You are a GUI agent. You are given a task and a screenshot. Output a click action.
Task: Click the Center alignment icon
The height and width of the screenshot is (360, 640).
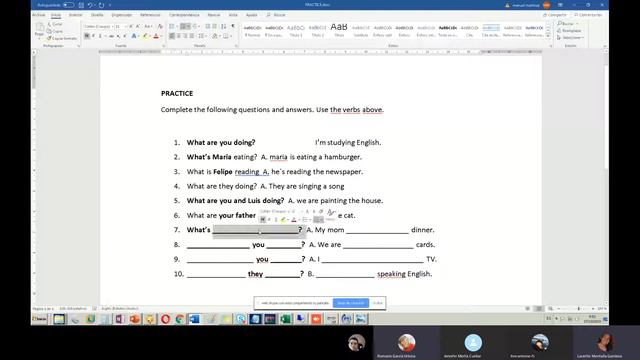[179, 36]
